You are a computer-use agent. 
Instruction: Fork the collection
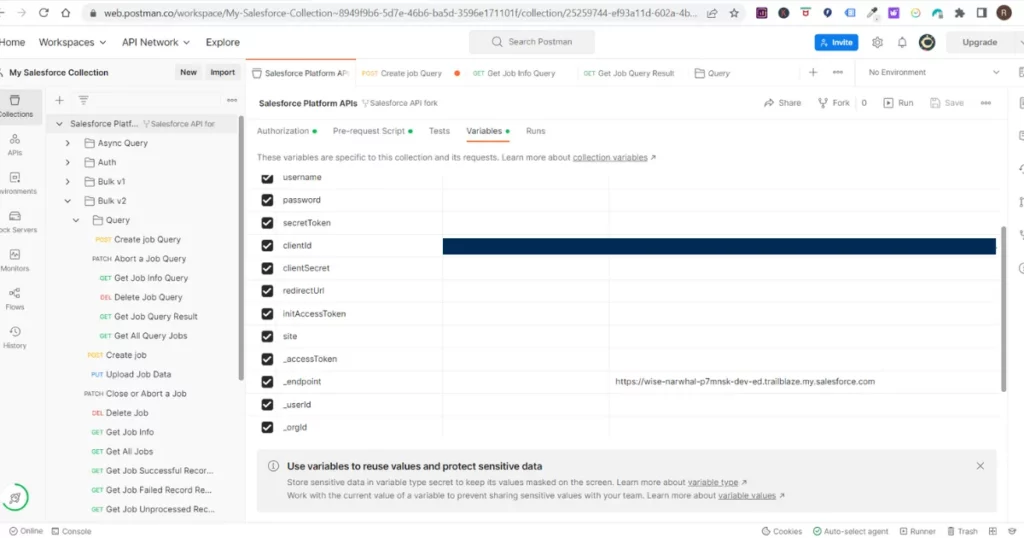tap(834, 103)
